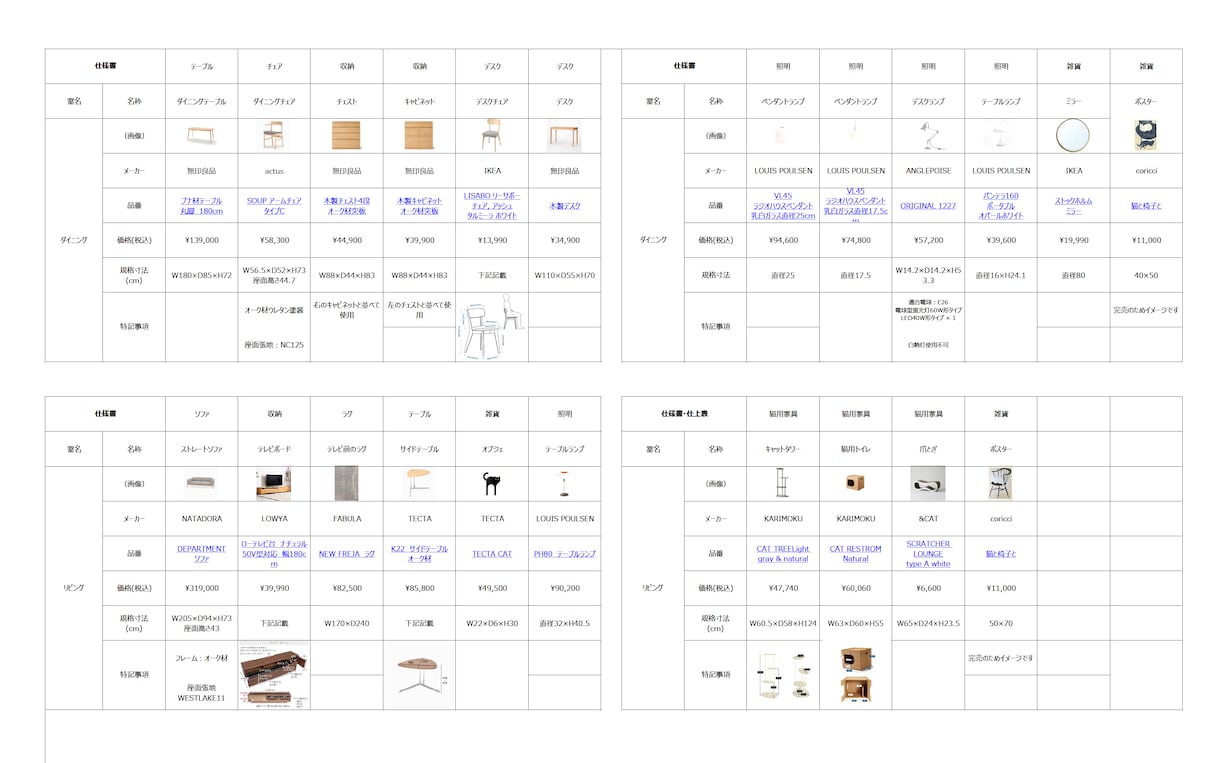The image size is (1220, 763).
Task: Follow the CAT TREELight gray & natural link
Action: (x=783, y=554)
